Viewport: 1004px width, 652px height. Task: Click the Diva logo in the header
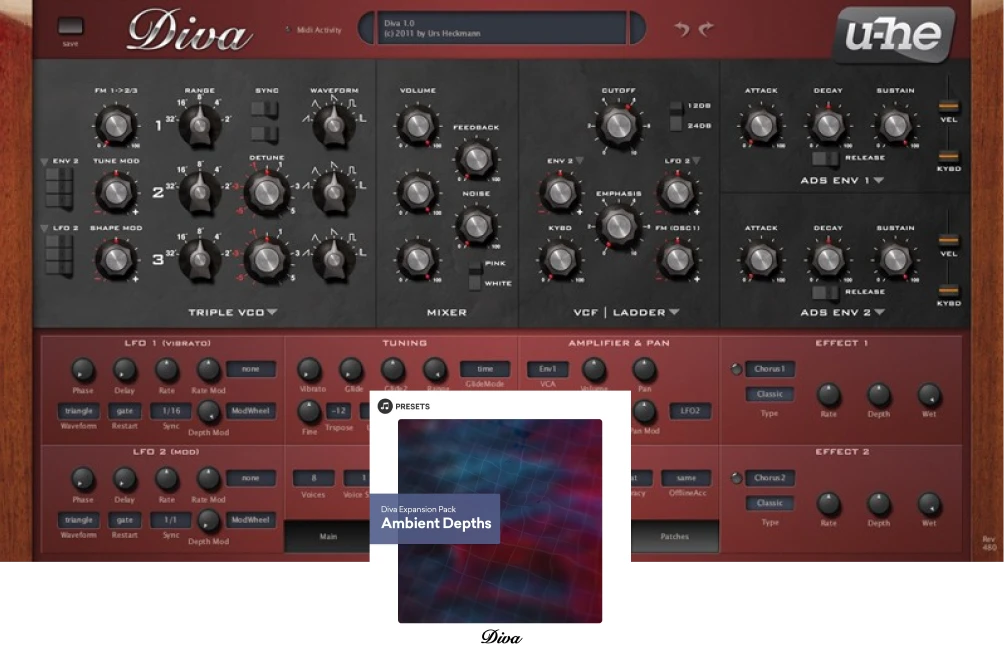[188, 32]
